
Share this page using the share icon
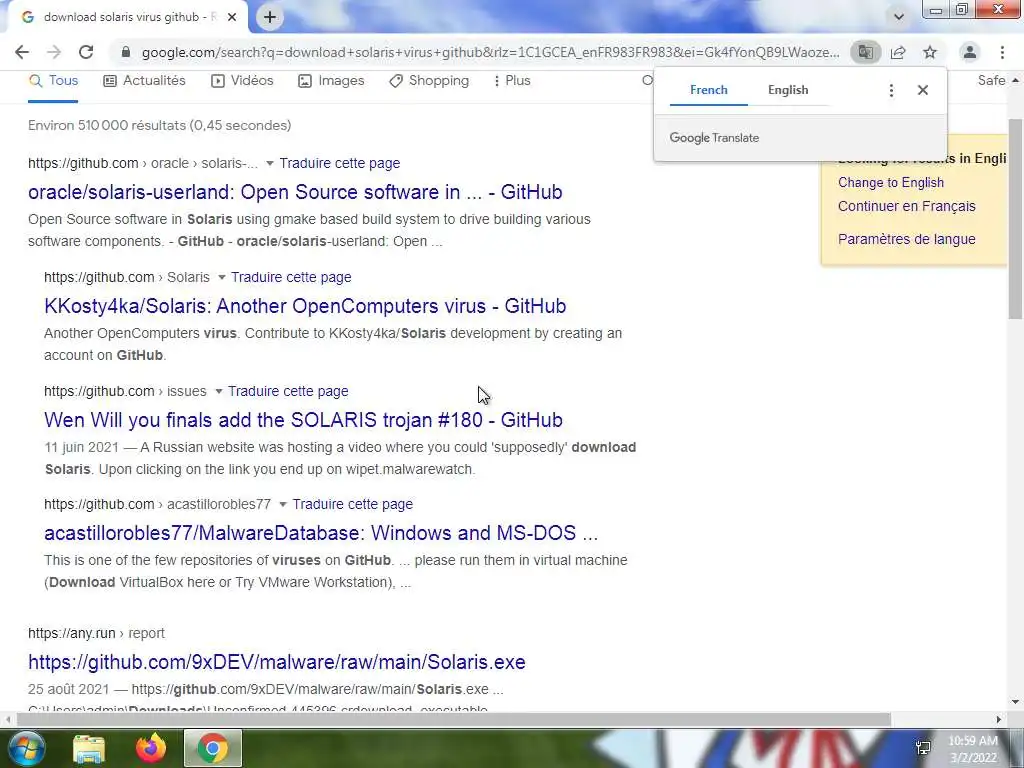[898, 52]
